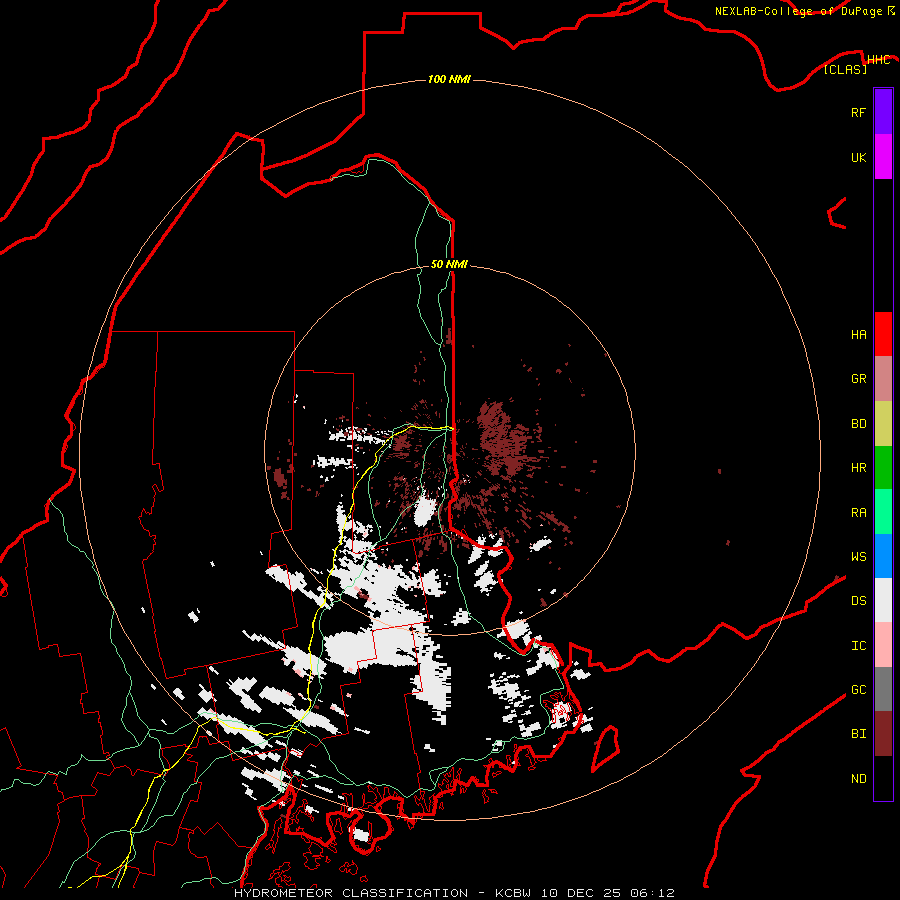Click the 50 NMI range ring label
Image resolution: width=900 pixels, height=900 pixels.
(x=449, y=264)
